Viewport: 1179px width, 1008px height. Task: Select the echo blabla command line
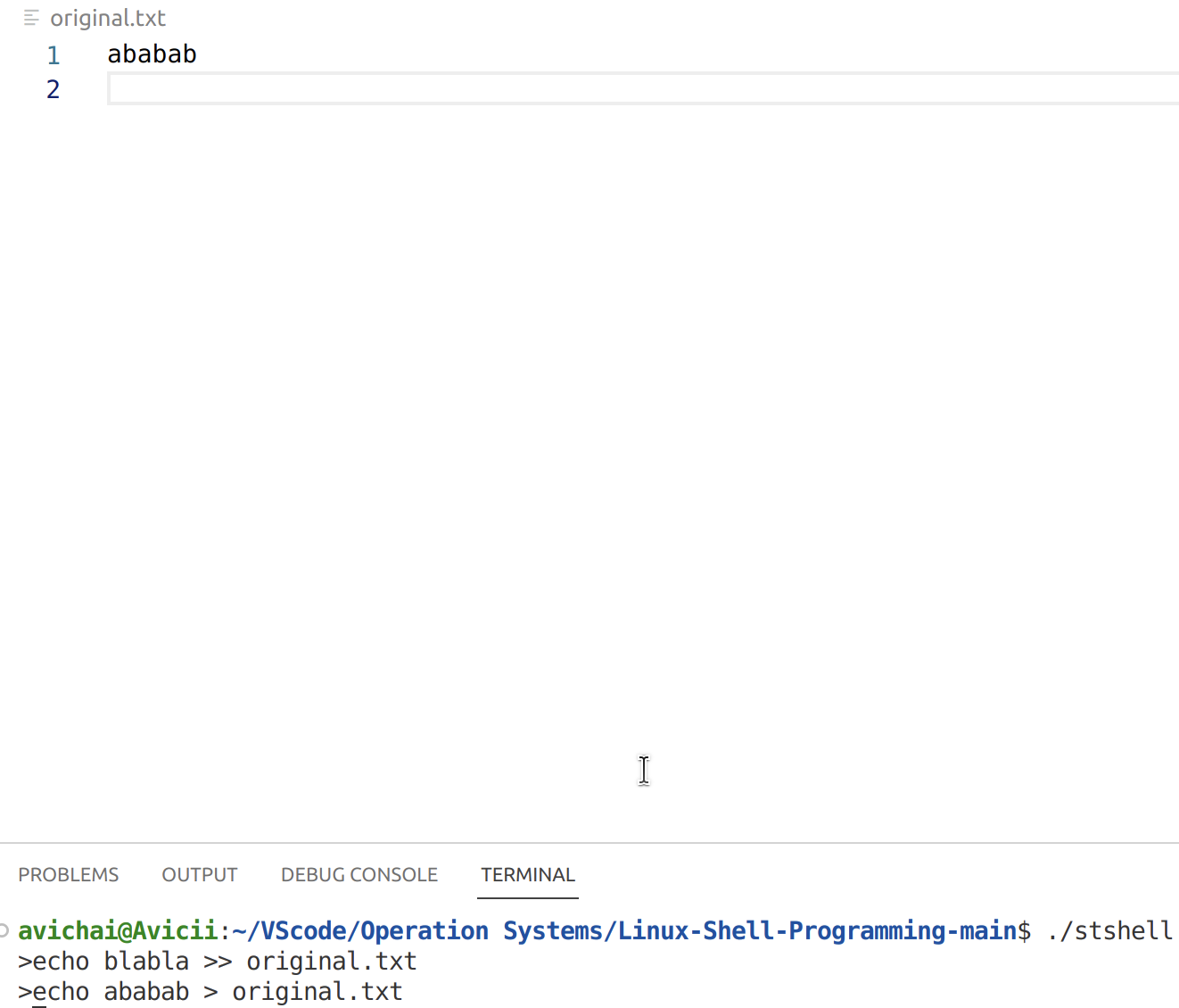[x=217, y=961]
